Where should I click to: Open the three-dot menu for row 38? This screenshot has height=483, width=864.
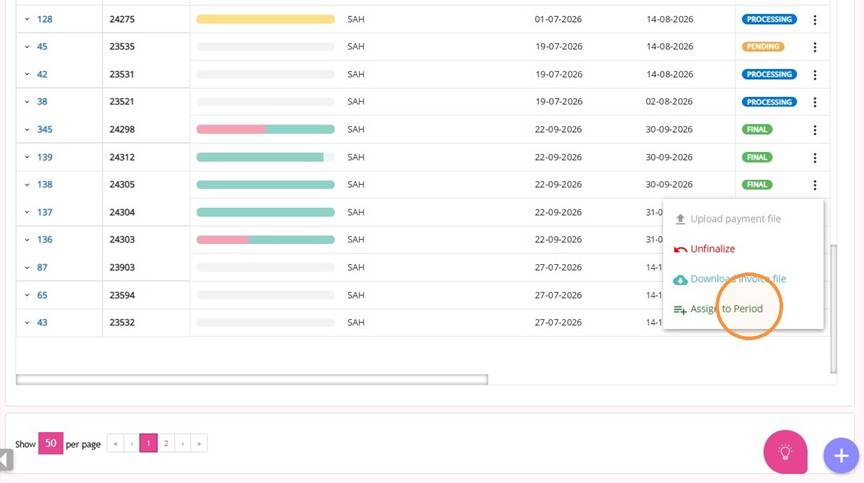pyautogui.click(x=814, y=102)
